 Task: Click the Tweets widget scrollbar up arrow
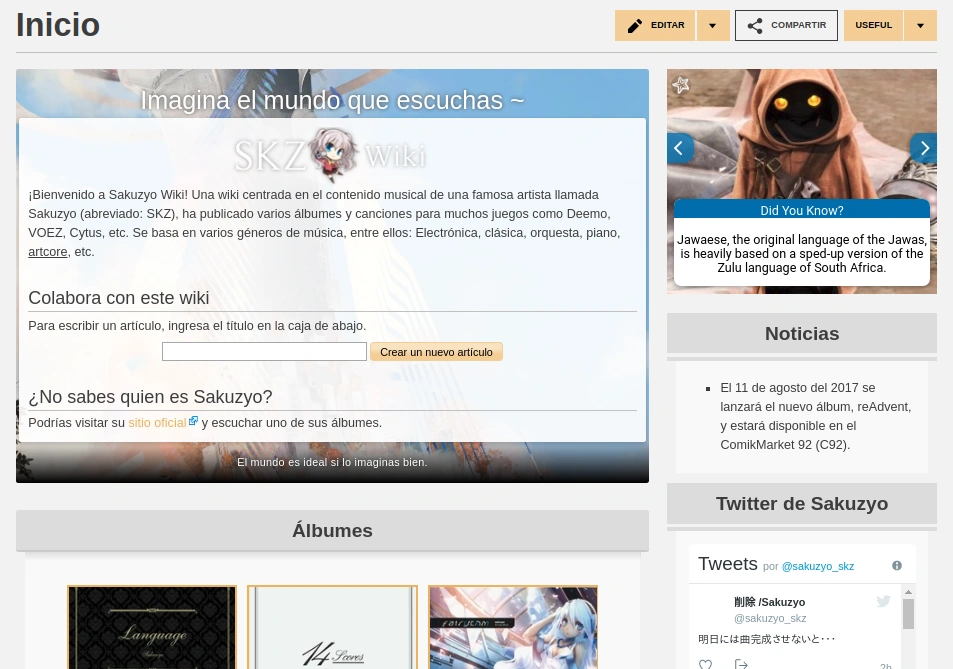tap(909, 592)
